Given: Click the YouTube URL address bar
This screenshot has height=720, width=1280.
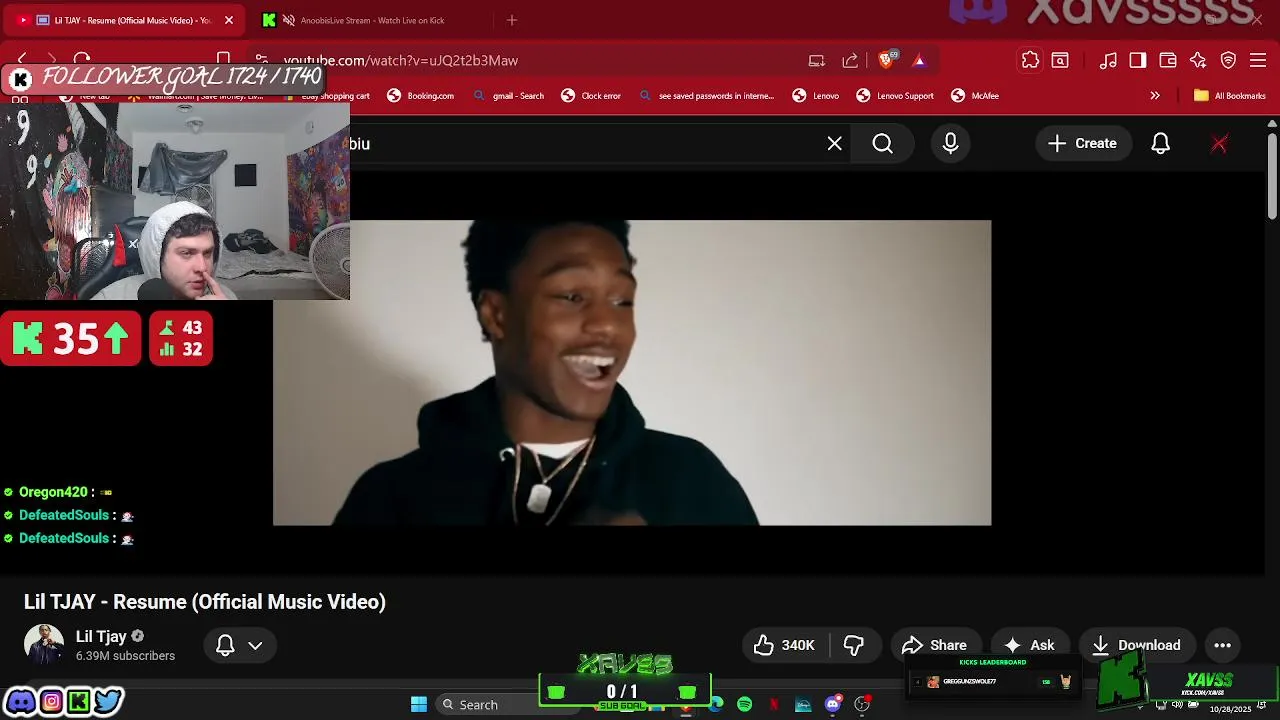Looking at the screenshot, I should [x=540, y=61].
